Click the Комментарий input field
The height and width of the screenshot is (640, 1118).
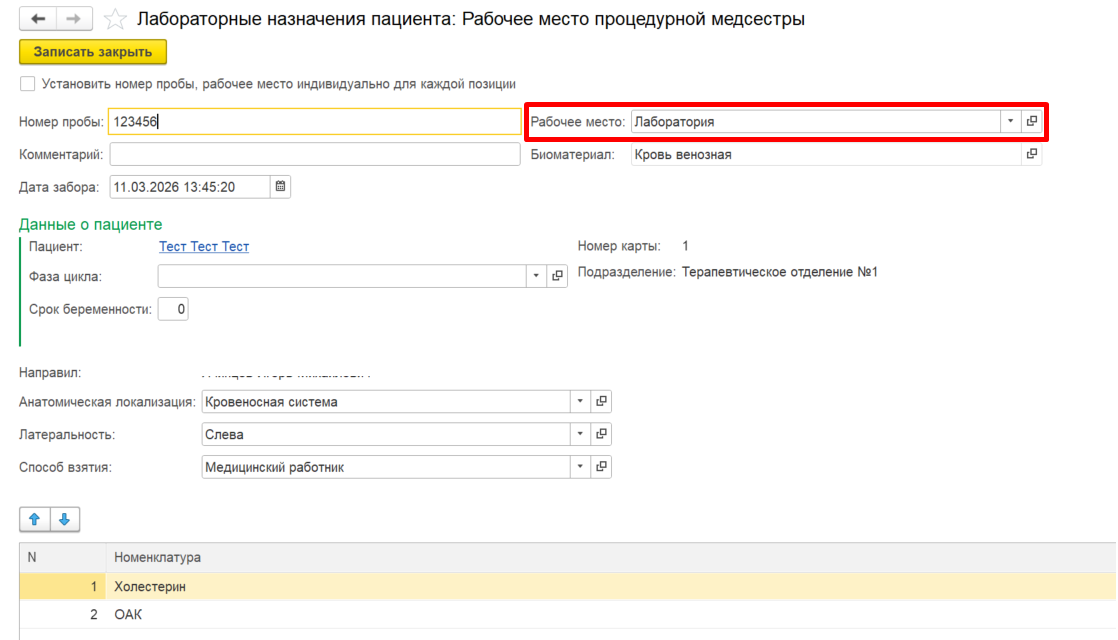click(315, 155)
